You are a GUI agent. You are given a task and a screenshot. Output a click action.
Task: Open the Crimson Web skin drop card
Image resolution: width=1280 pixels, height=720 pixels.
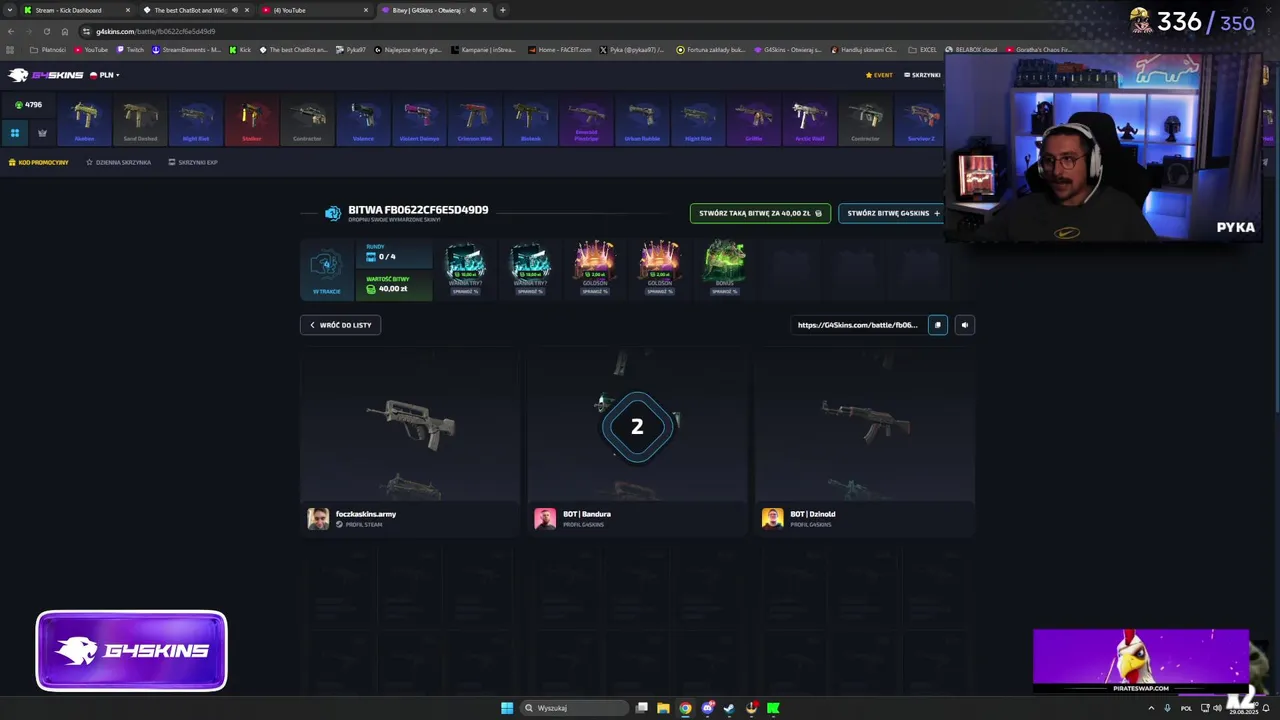coord(475,120)
